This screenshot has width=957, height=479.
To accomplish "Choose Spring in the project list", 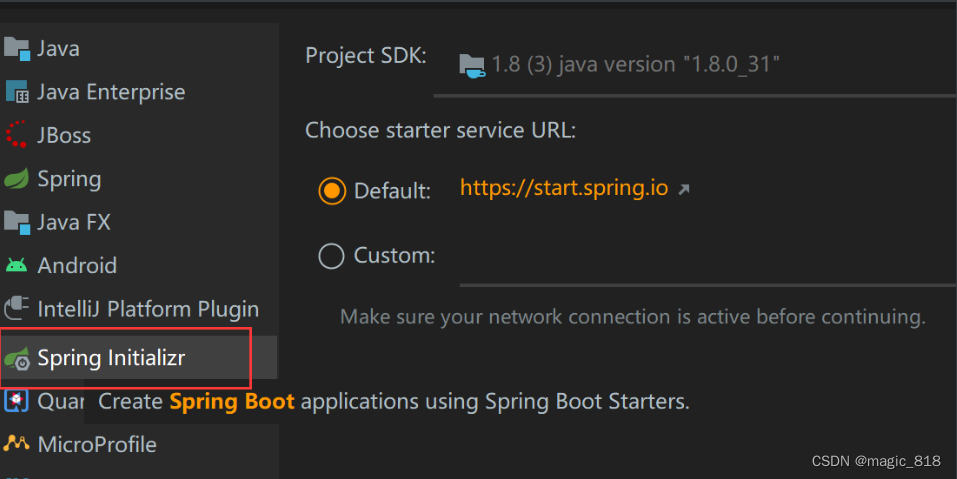I will pyautogui.click(x=139, y=179).
